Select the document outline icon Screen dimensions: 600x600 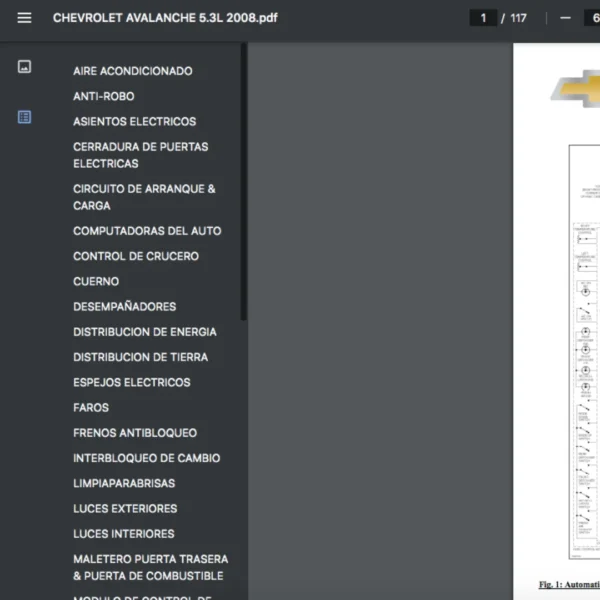coord(24,117)
